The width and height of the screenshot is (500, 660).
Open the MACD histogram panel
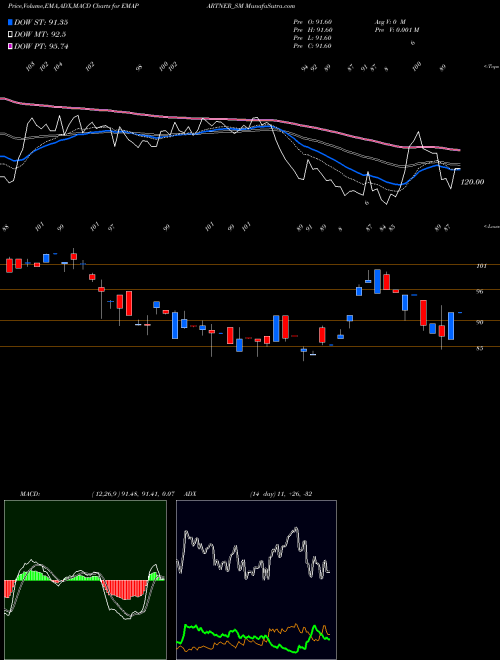coord(85,580)
